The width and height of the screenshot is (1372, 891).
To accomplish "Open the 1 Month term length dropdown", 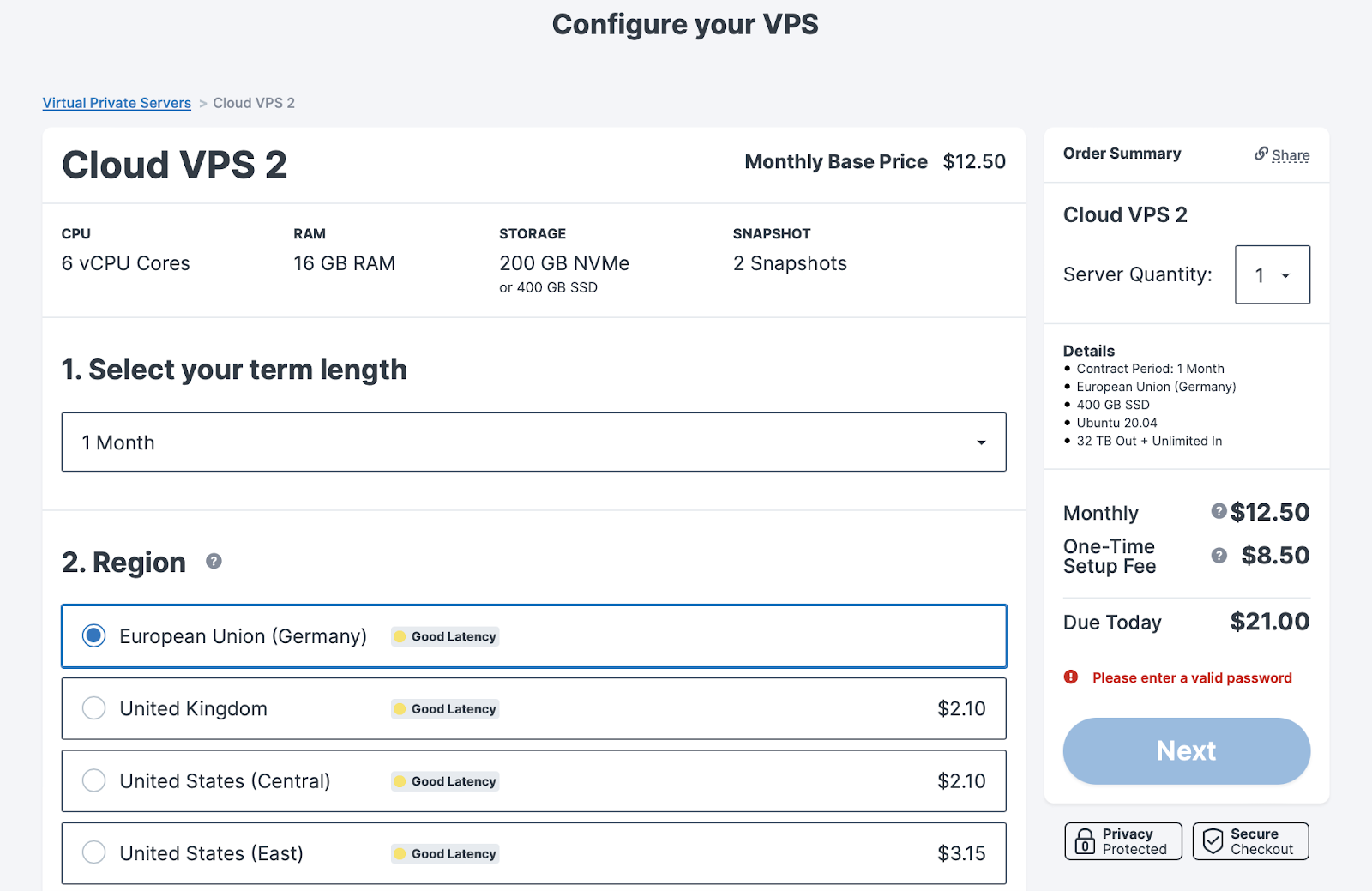I will coord(533,442).
